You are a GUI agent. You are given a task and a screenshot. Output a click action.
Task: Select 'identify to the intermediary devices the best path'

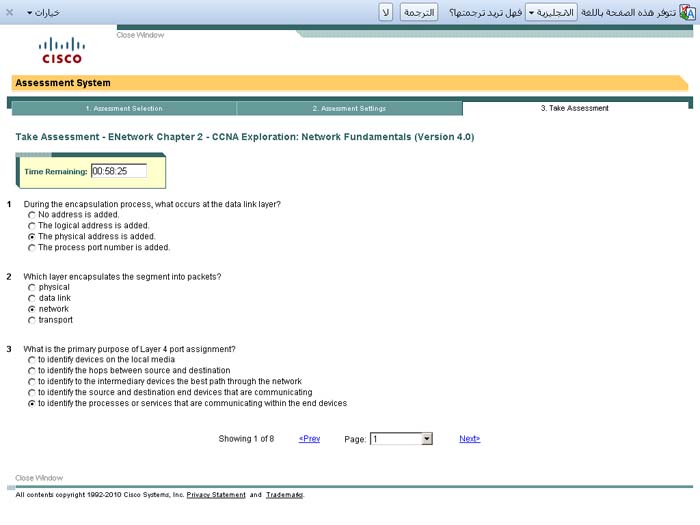point(31,382)
